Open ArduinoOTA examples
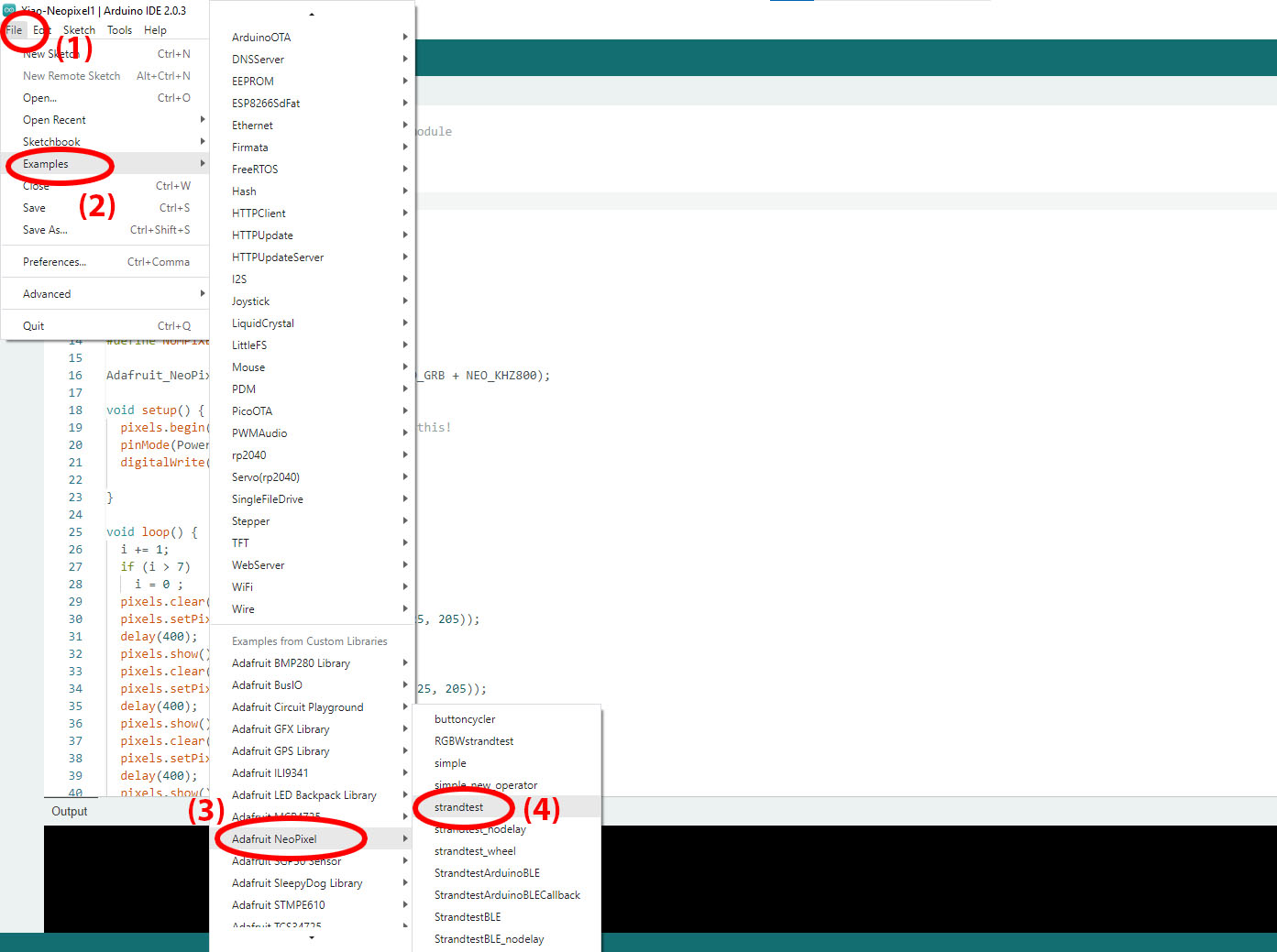1277x952 pixels. (x=312, y=38)
